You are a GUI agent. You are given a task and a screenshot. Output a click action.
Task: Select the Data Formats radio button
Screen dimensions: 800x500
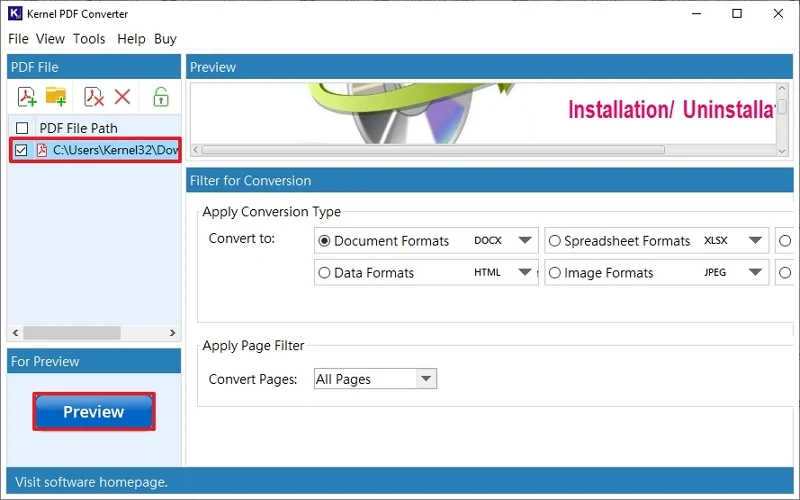pyautogui.click(x=324, y=273)
